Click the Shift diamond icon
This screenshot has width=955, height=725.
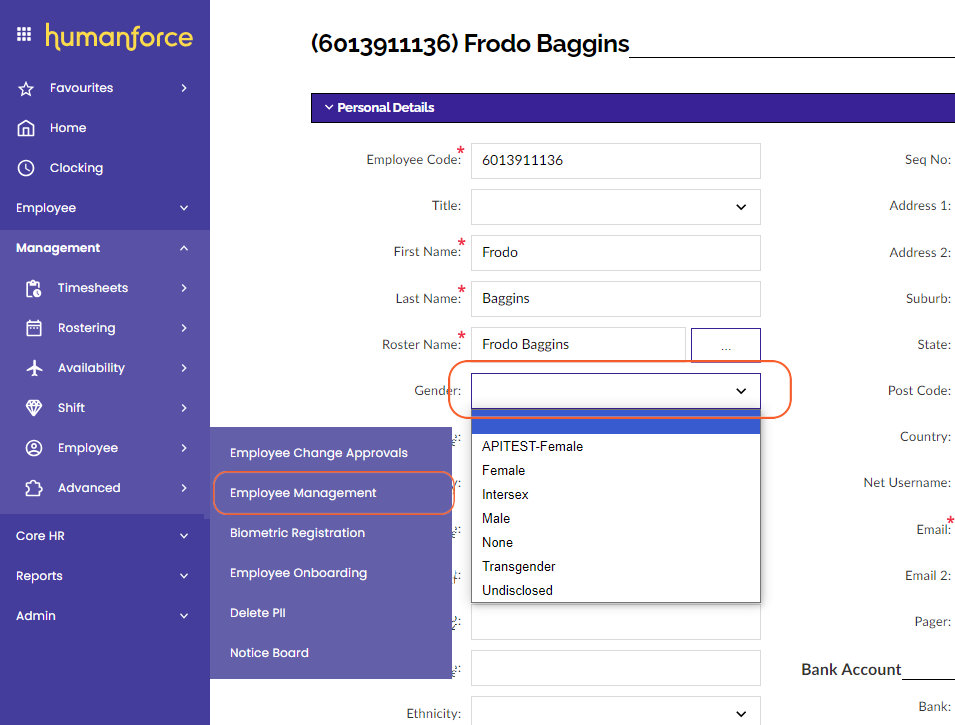click(x=34, y=408)
